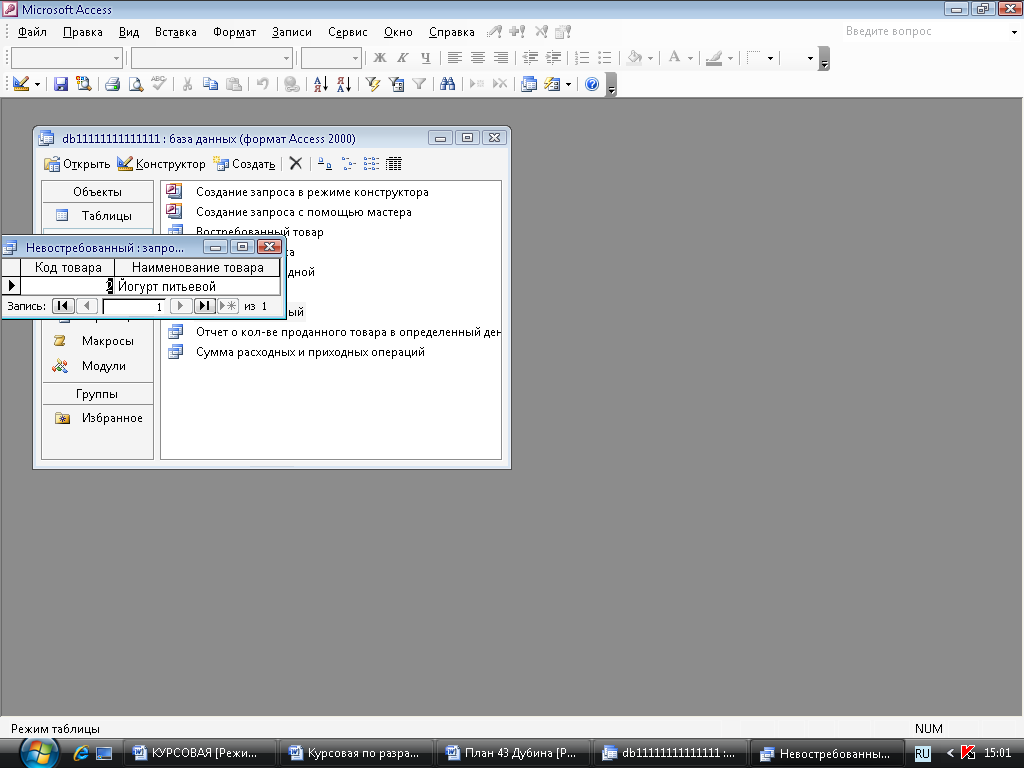Image resolution: width=1024 pixels, height=768 pixels.
Task: Click the file search icon beside Save
Action: (84, 84)
